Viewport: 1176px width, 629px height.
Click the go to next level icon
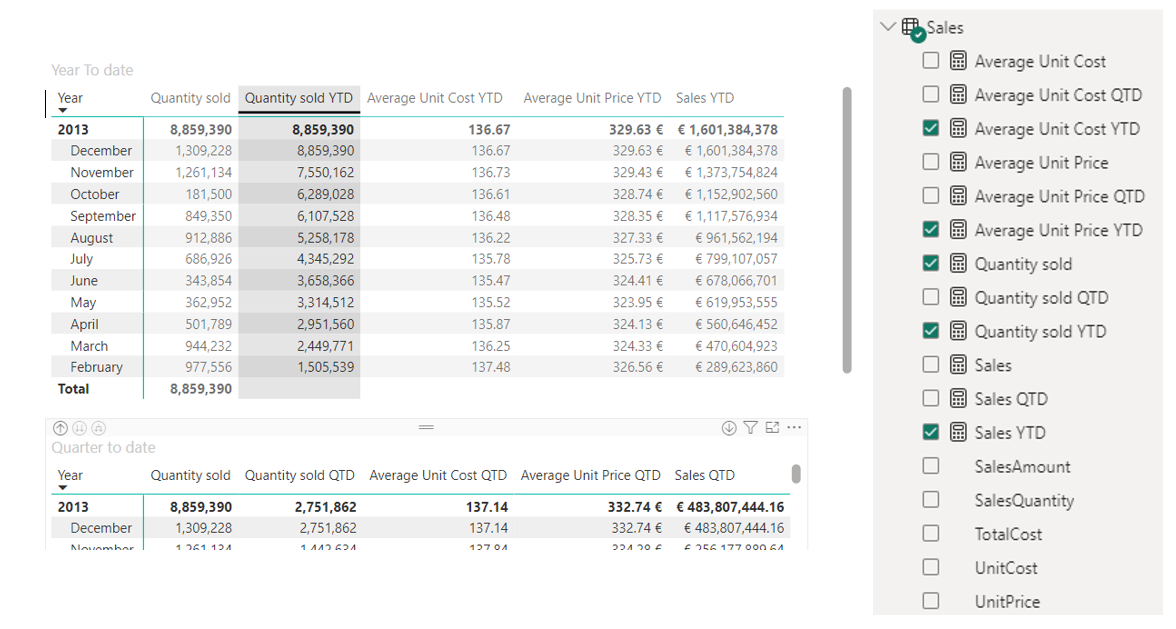point(79,428)
